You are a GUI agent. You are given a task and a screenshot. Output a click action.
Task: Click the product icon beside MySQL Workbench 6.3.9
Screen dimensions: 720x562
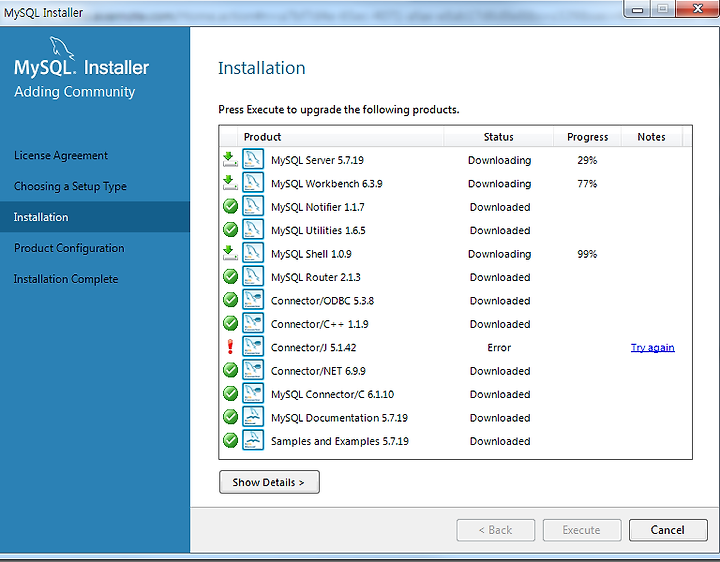click(253, 183)
